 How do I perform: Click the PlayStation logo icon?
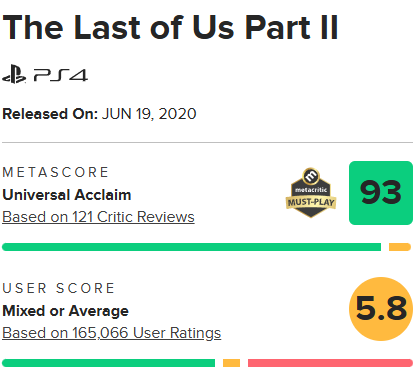[x=14, y=74]
